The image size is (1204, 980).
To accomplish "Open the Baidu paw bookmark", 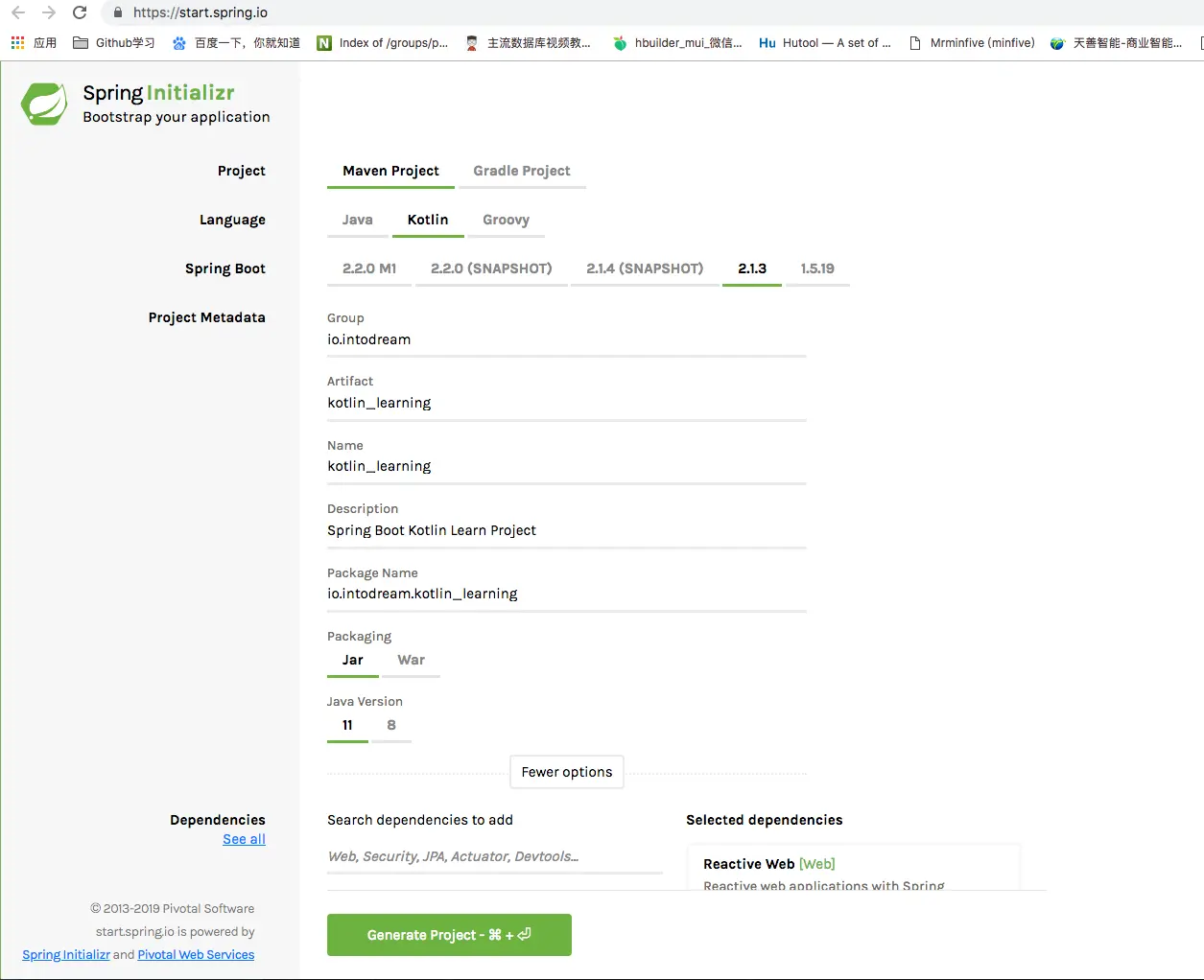I will click(236, 43).
